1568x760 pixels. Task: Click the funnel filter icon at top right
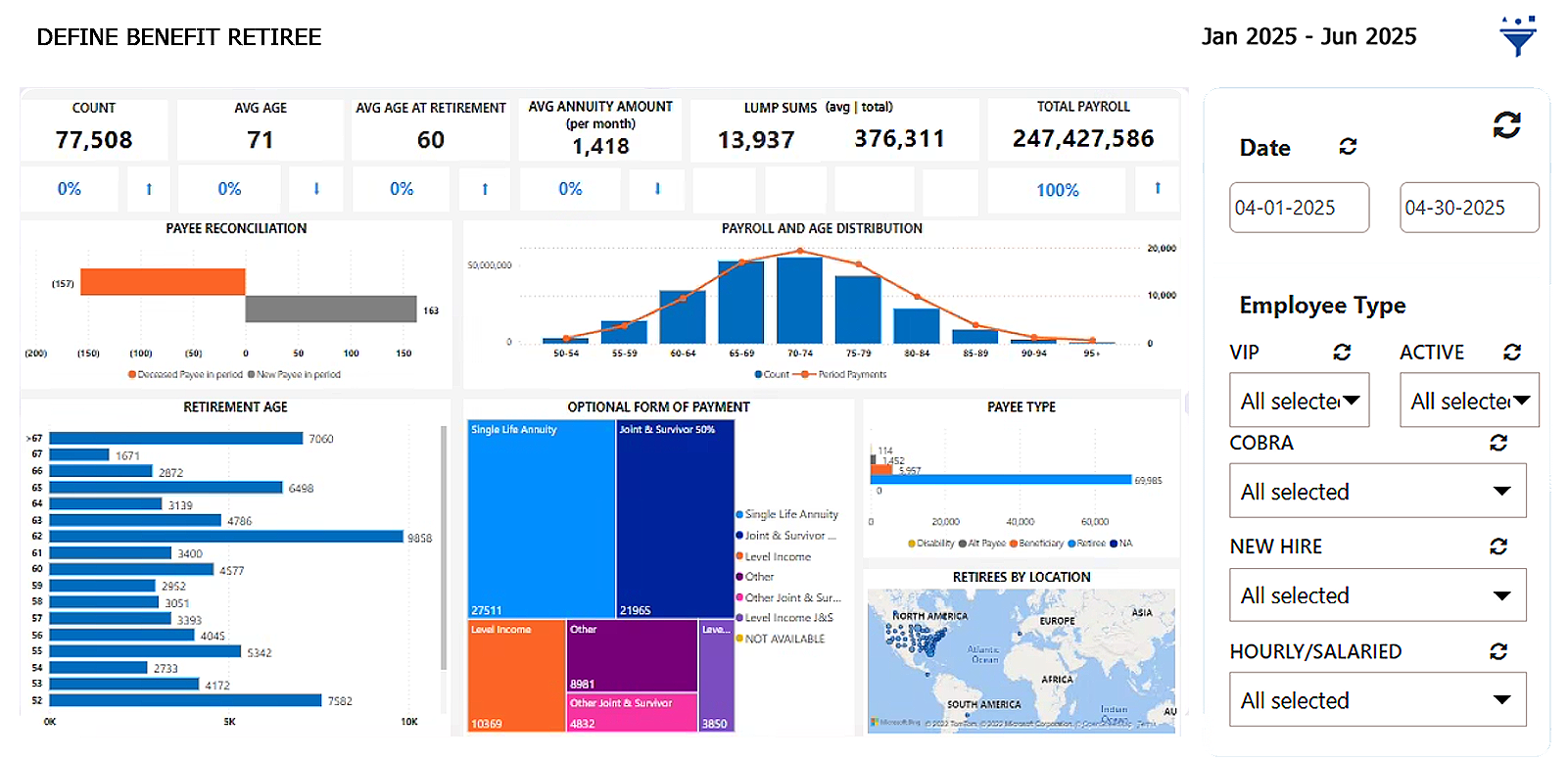point(1517,36)
